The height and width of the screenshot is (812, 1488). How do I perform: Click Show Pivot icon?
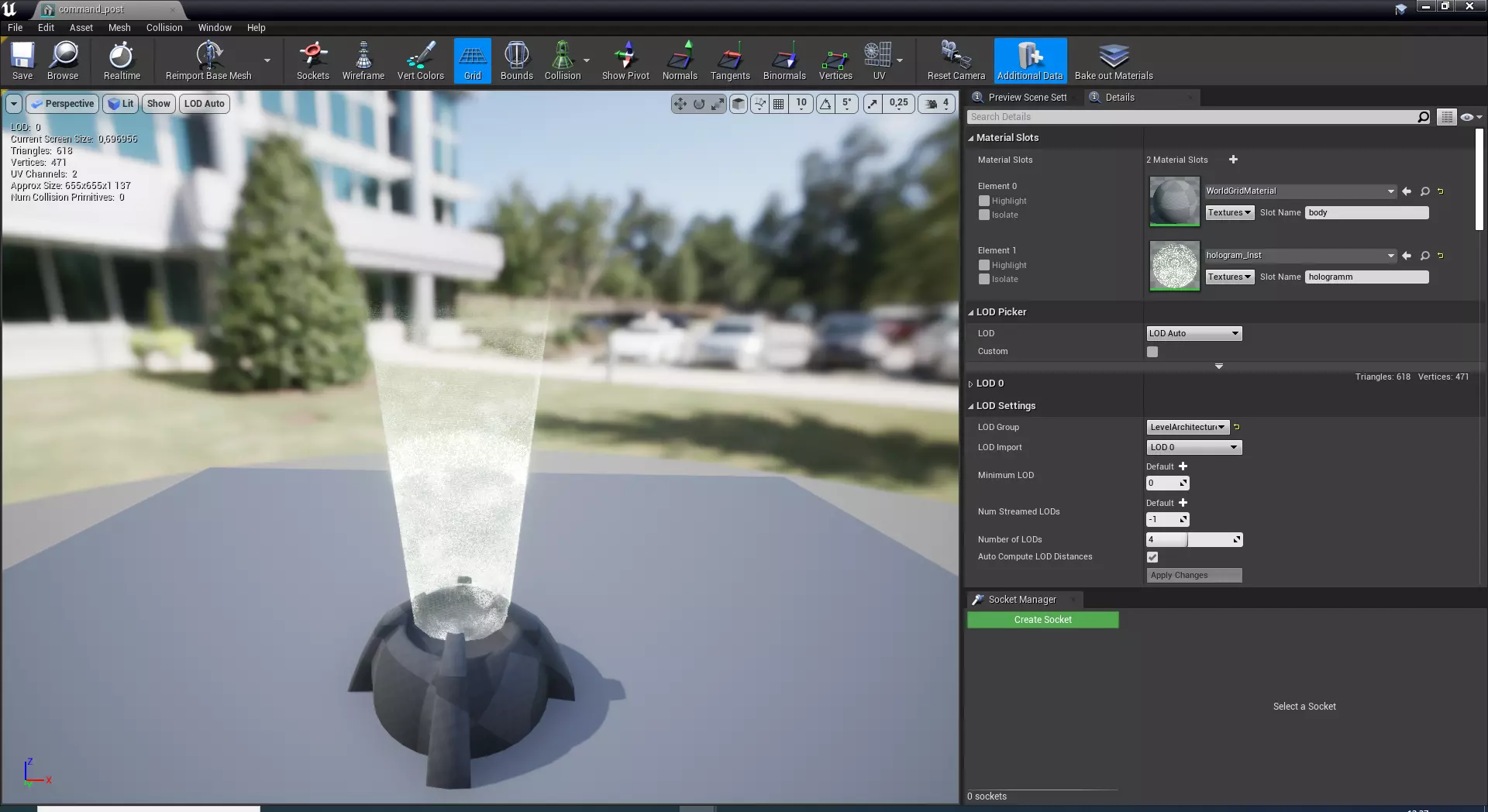pos(626,60)
